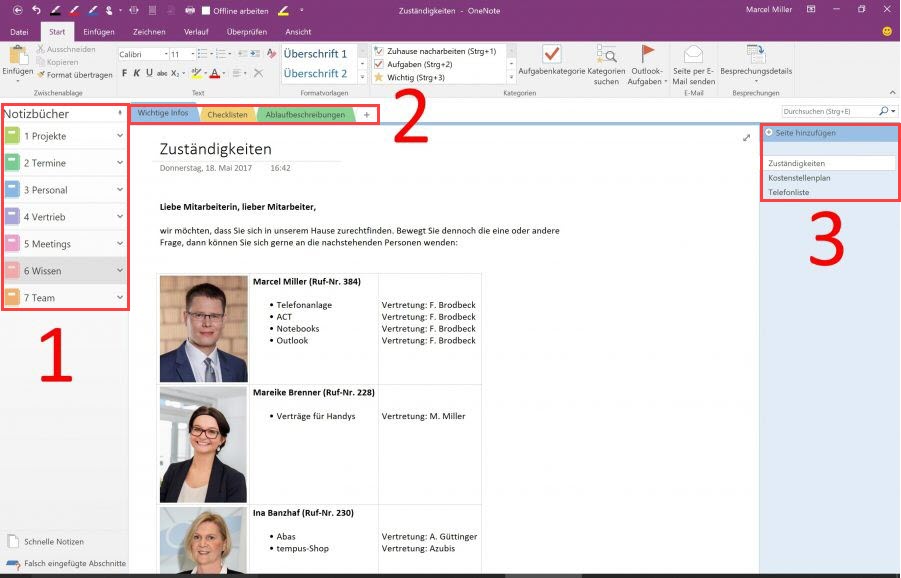Image resolution: width=901 pixels, height=578 pixels.
Task: Expand the 1 Projekte notebook chevron
Action: coord(120,136)
